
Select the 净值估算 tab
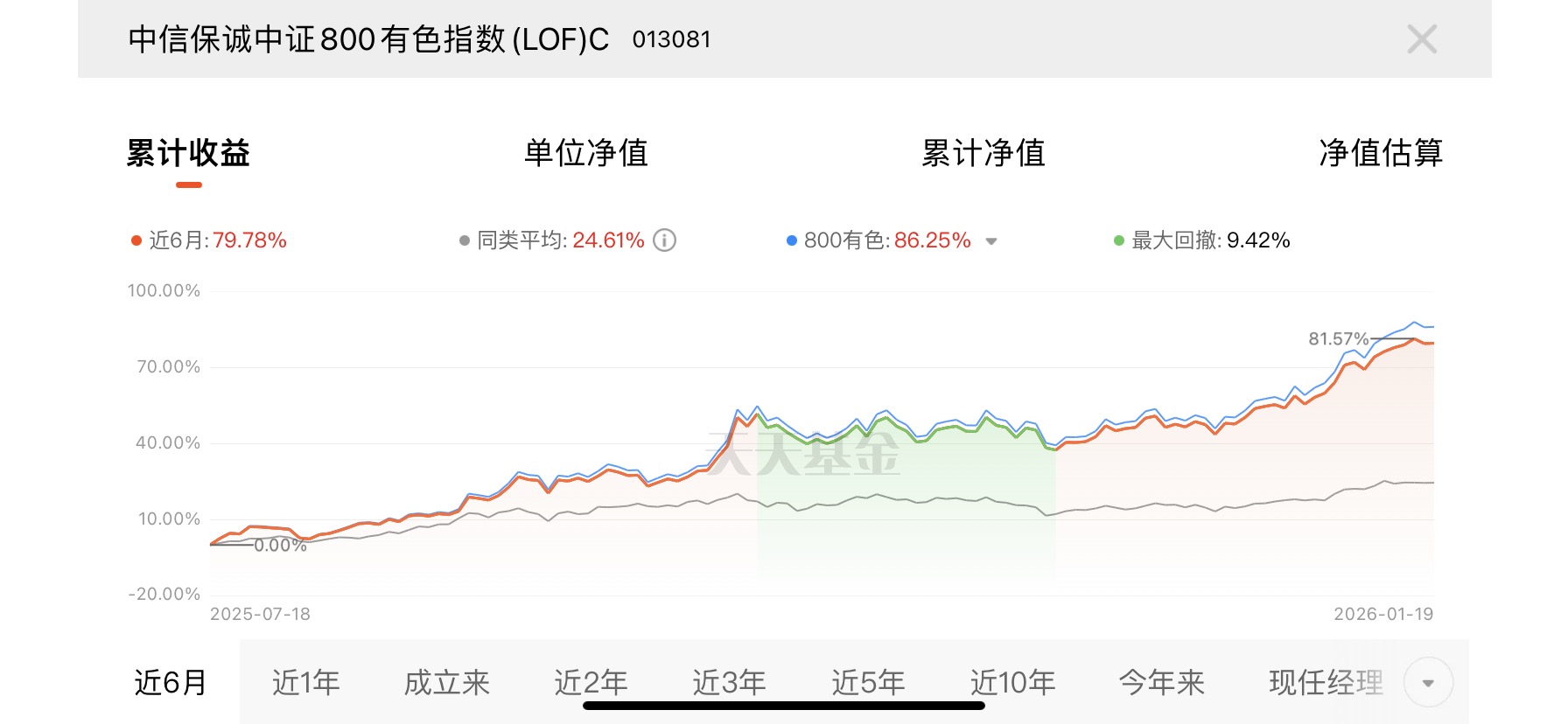[1380, 153]
